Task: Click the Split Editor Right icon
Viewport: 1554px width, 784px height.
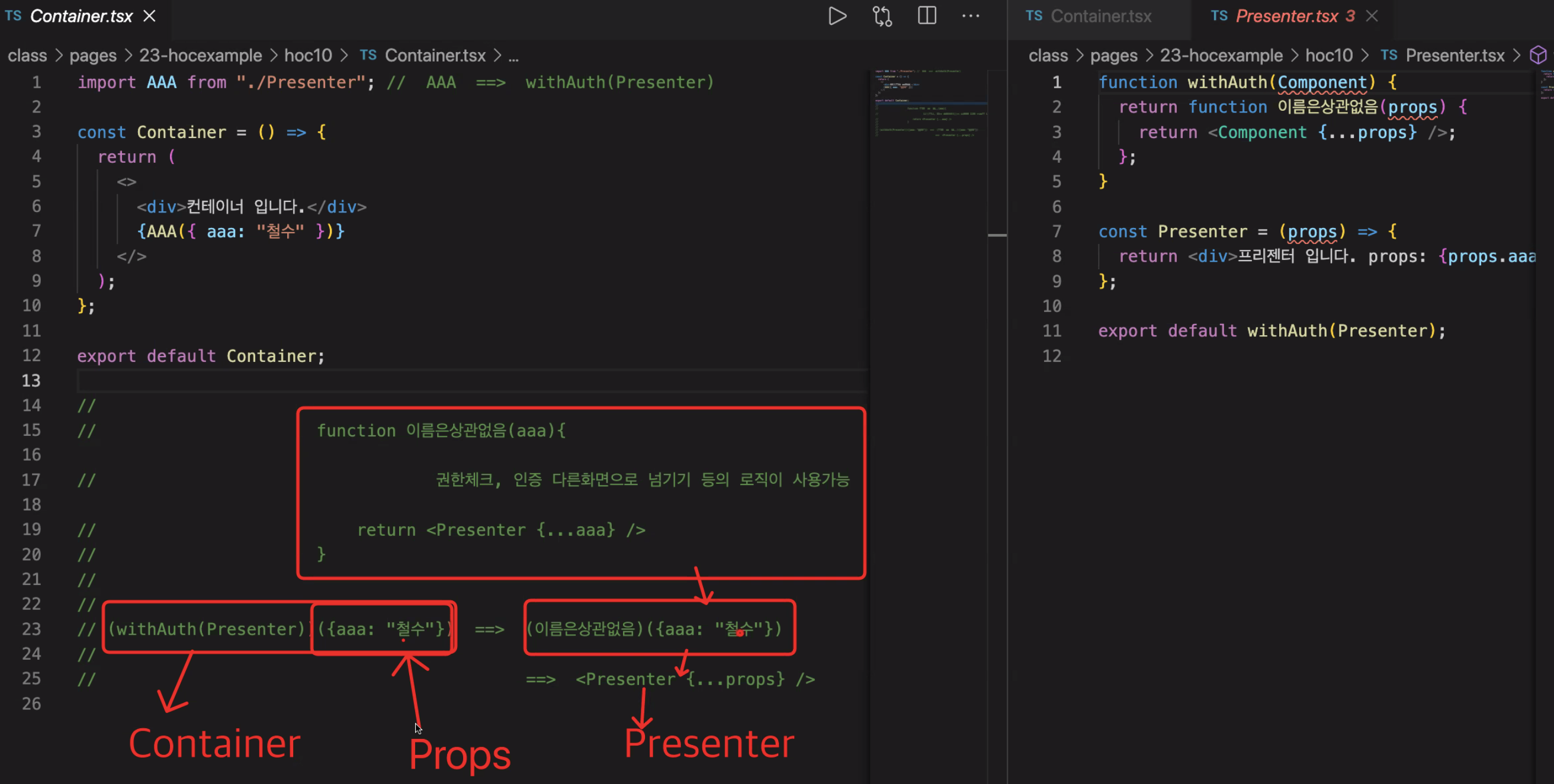Action: point(927,16)
